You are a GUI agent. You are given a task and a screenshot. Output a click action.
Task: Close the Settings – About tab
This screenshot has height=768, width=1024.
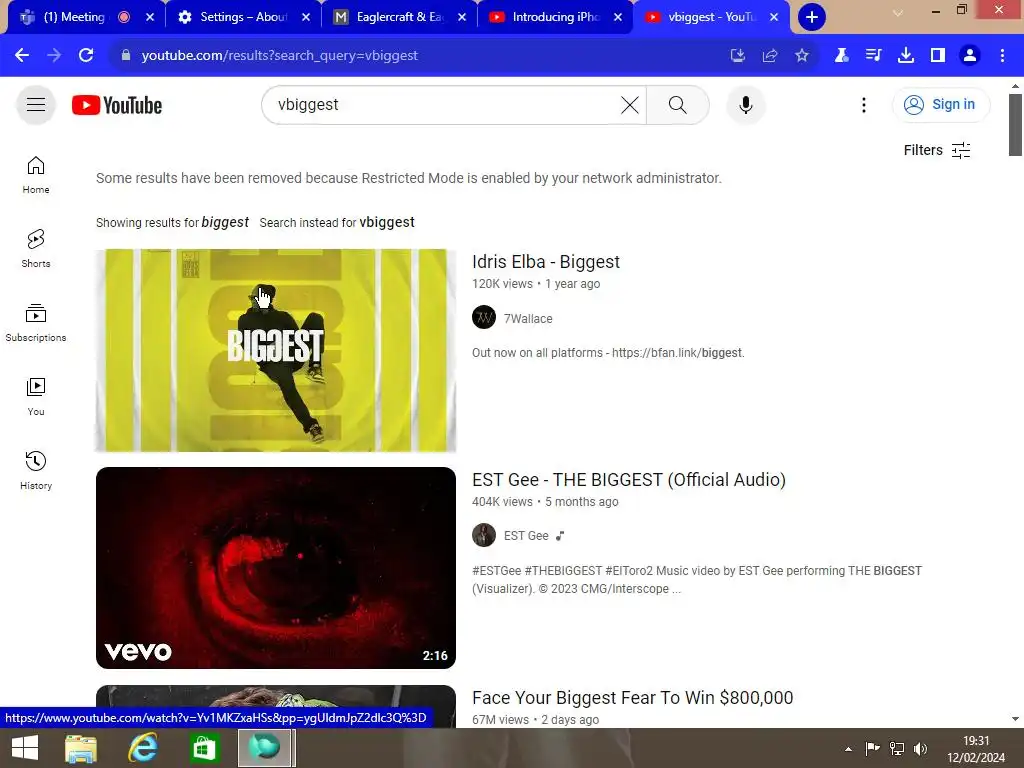[x=306, y=17]
